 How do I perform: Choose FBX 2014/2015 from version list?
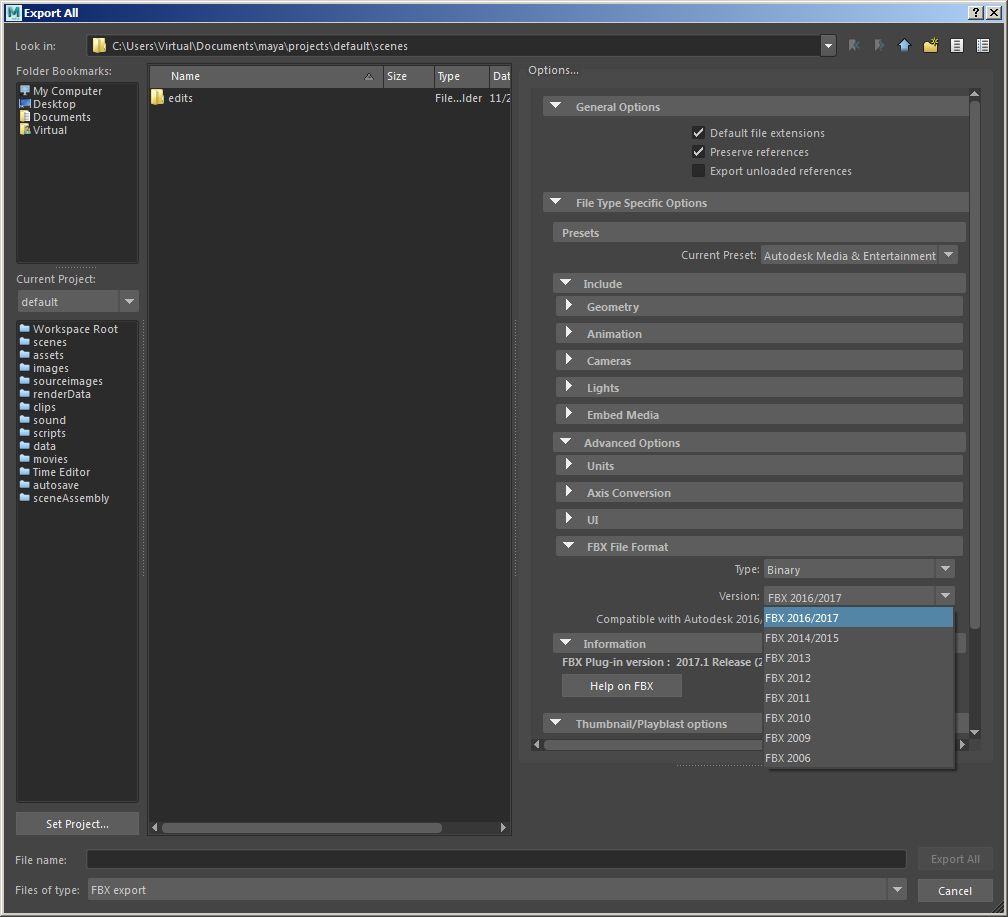[x=802, y=638]
